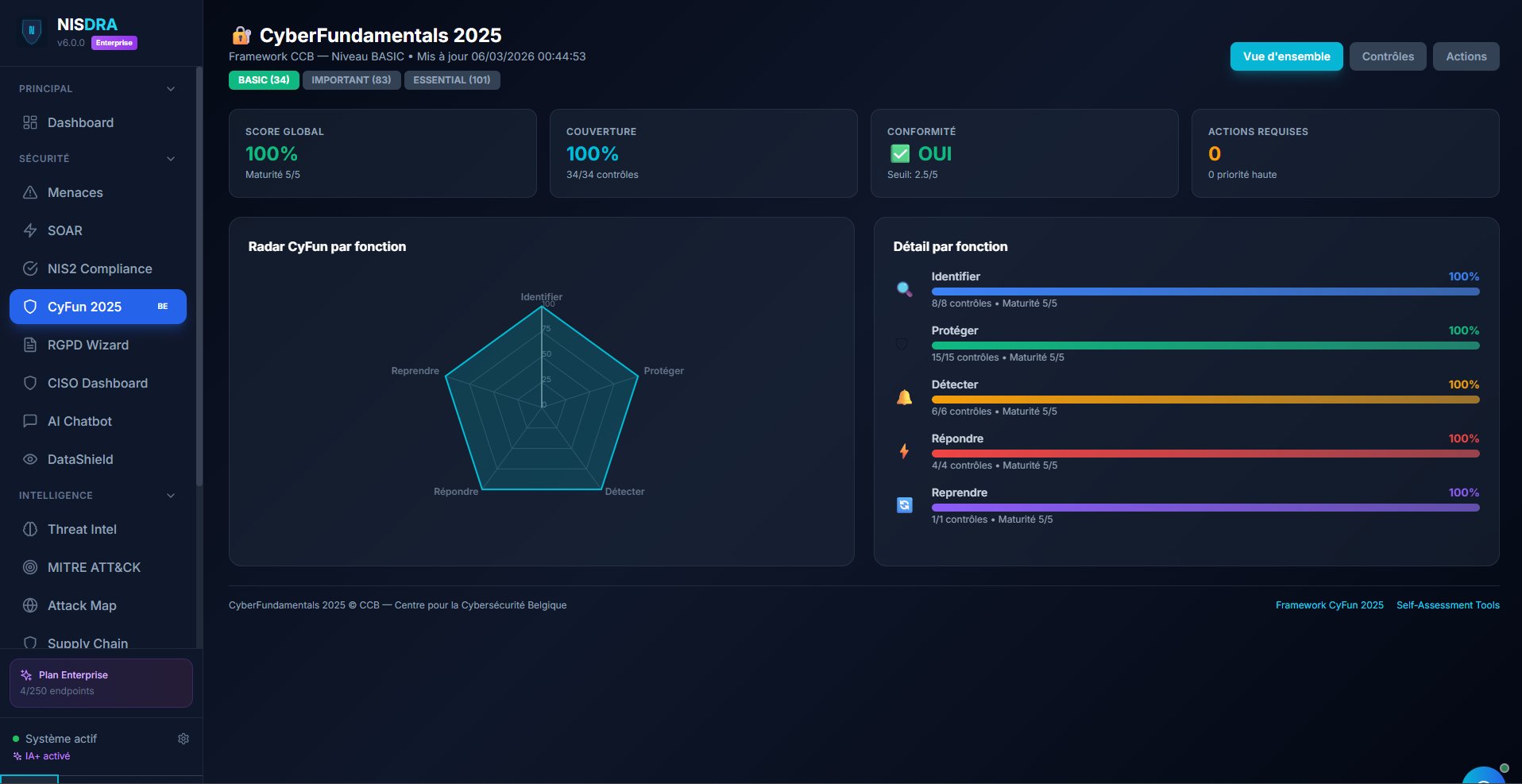Click the v6.0.0 version text
The image size is (1522, 784).
tap(71, 43)
